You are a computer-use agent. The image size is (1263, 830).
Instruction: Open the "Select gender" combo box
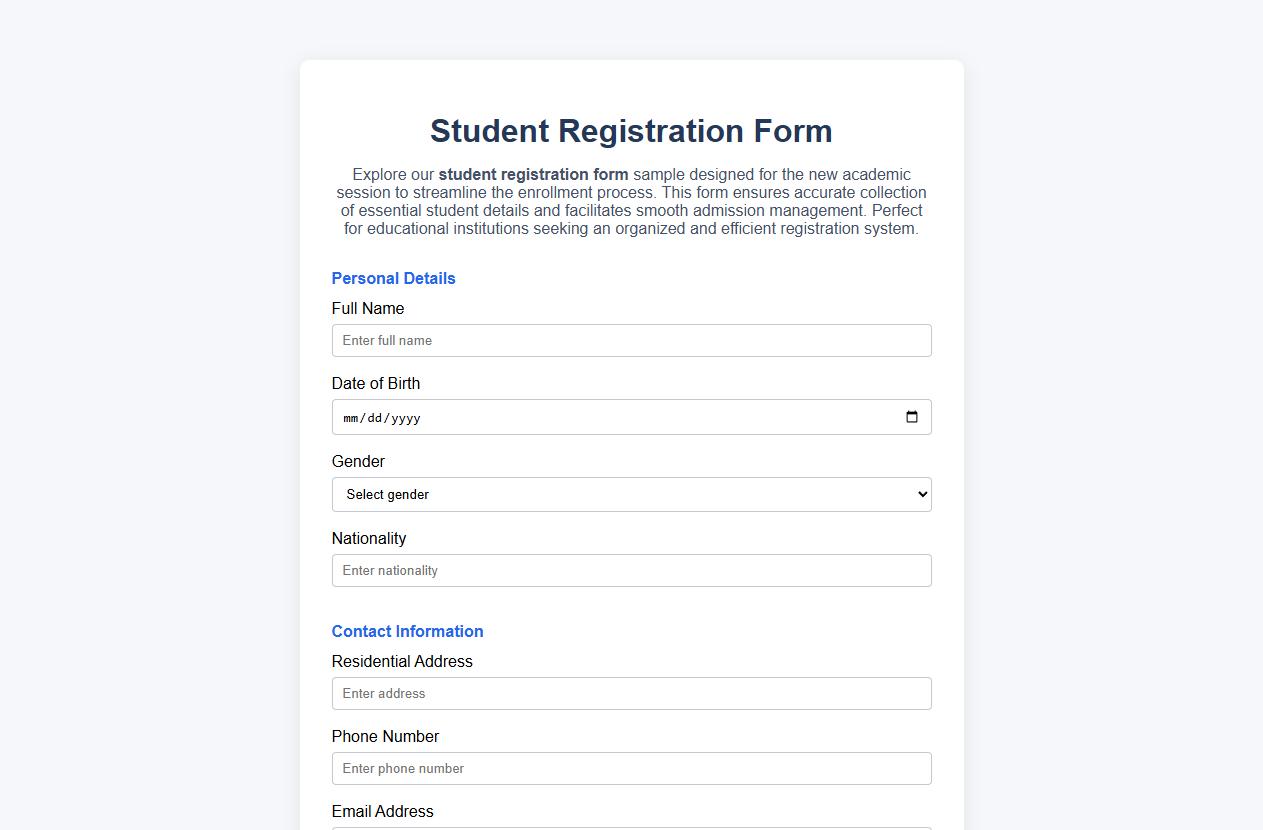coord(631,494)
